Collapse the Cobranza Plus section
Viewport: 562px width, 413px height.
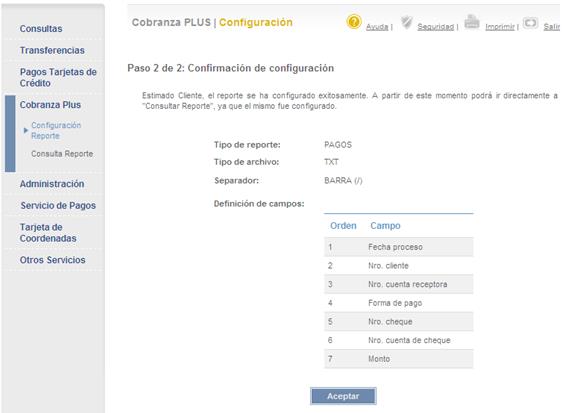[x=50, y=105]
